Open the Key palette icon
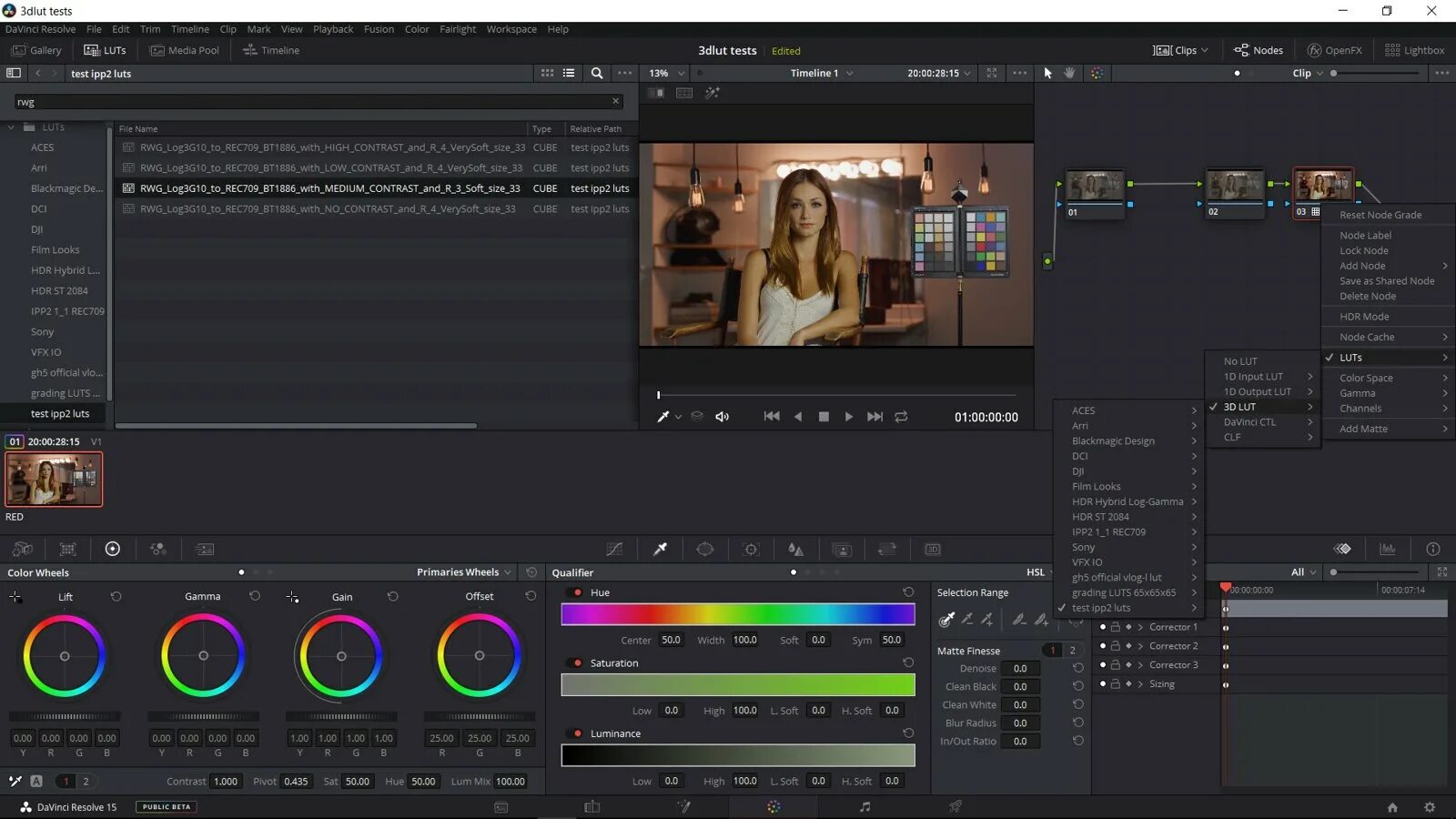1456x819 pixels. [x=842, y=549]
